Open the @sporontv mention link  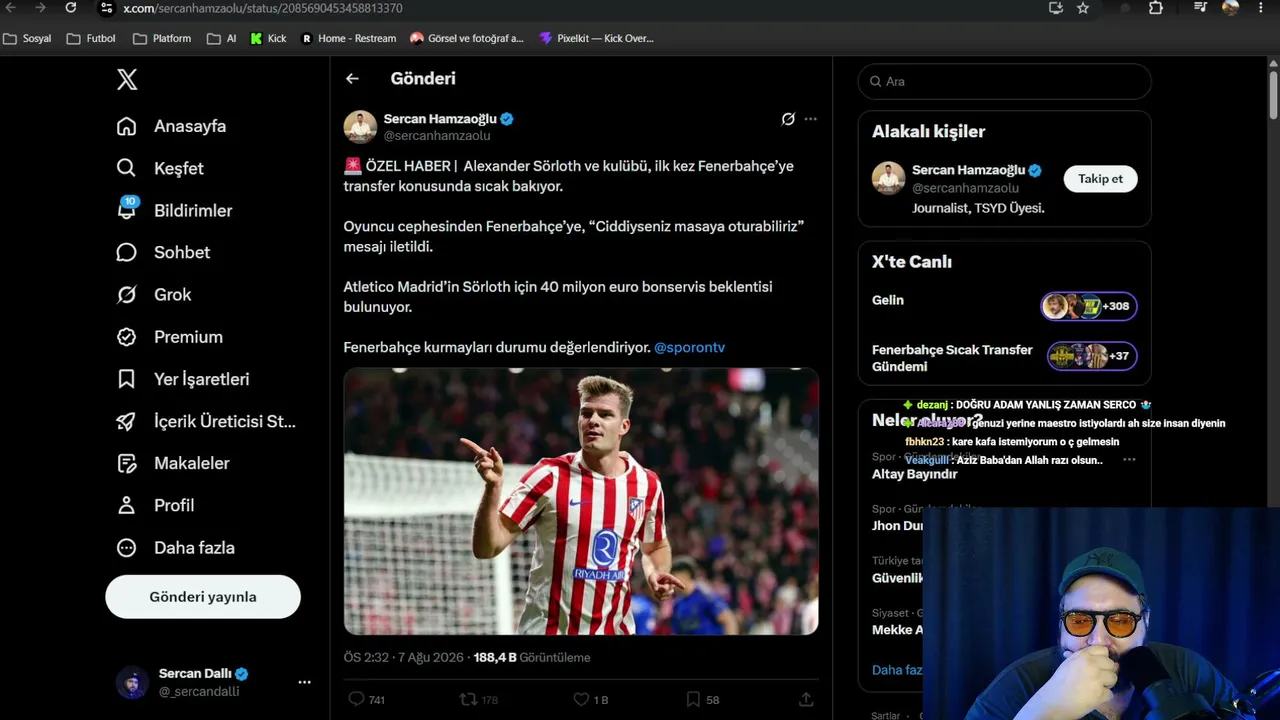pyautogui.click(x=689, y=347)
